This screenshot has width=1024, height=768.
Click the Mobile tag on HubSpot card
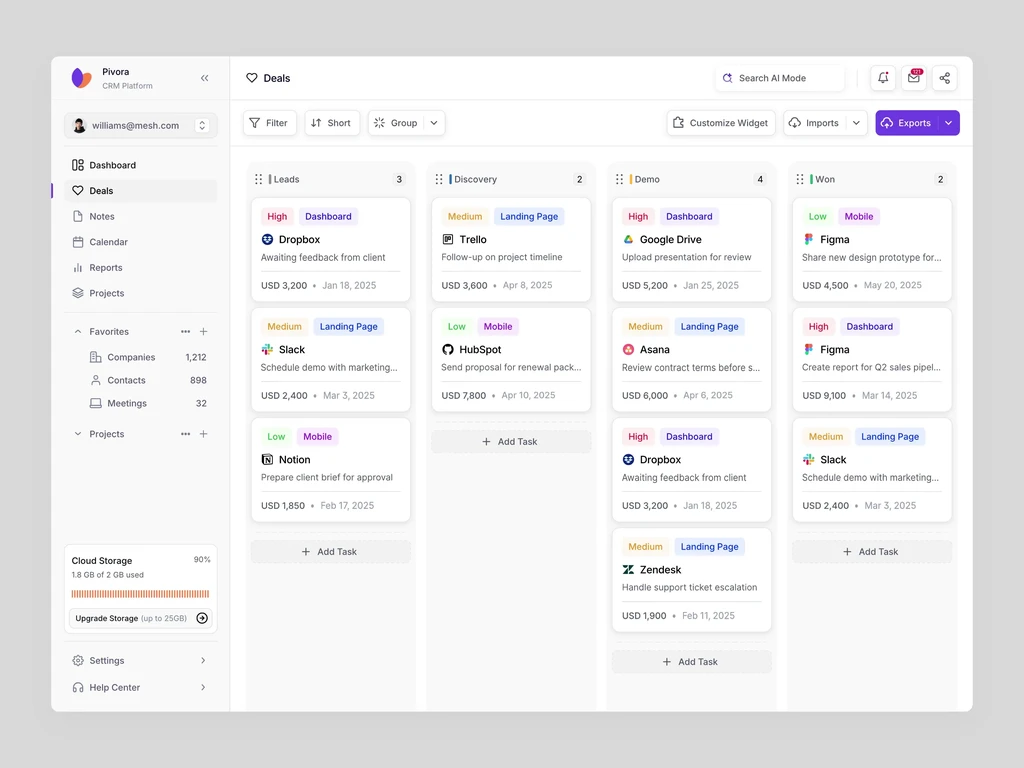pyautogui.click(x=498, y=327)
